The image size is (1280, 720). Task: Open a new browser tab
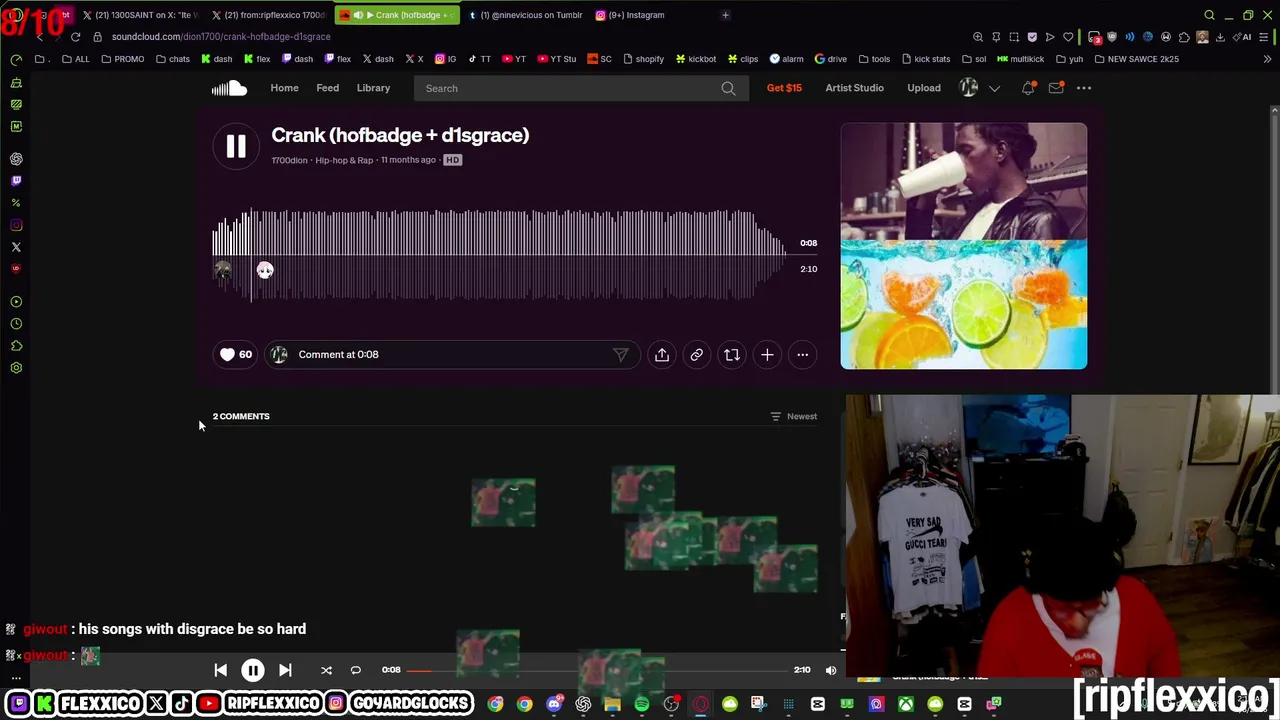point(725,15)
